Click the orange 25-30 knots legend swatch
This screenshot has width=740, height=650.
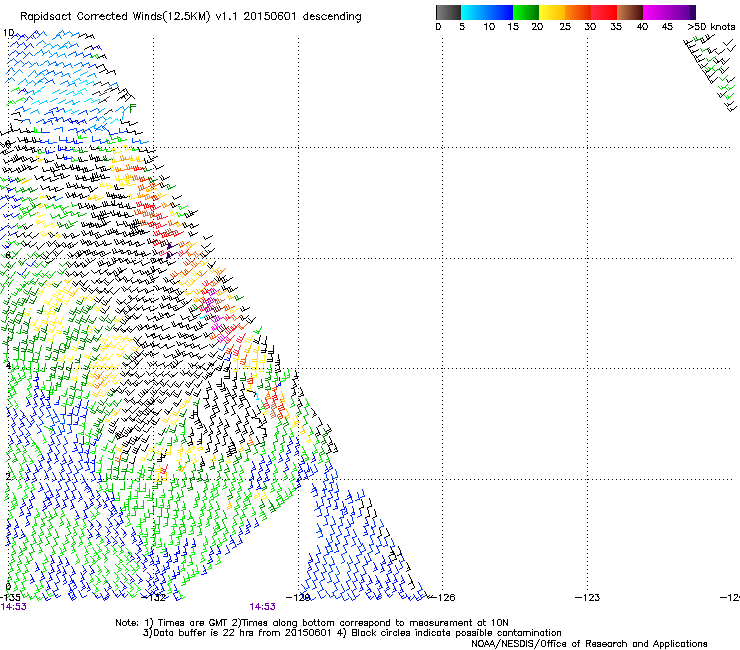[578, 12]
